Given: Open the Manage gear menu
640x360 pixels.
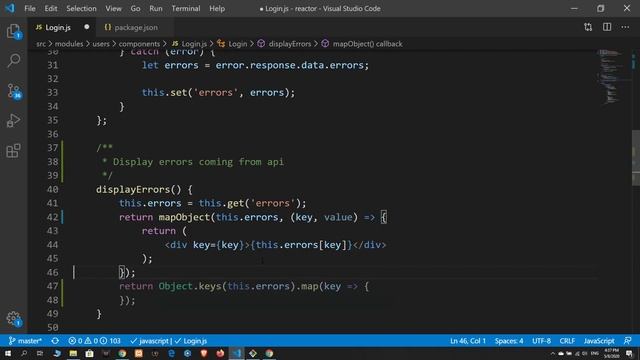Looking at the screenshot, I should point(13,319).
